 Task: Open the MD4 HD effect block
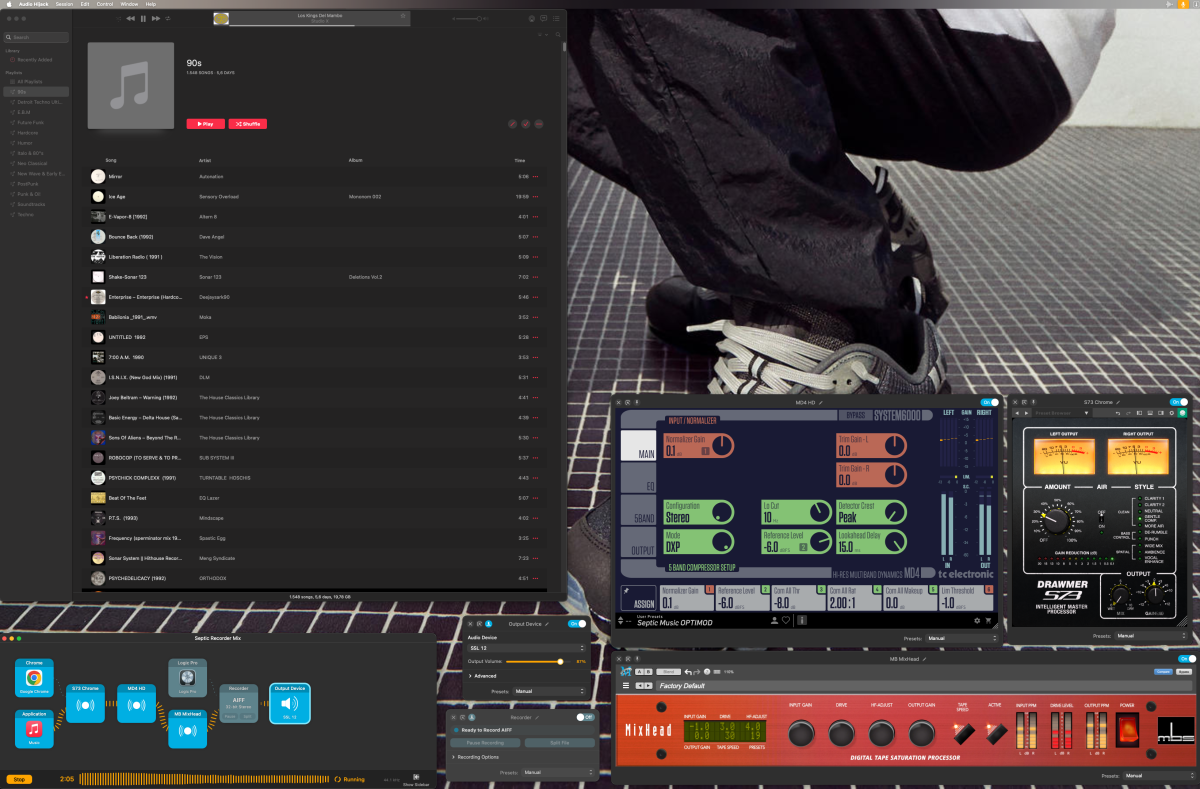click(x=137, y=703)
